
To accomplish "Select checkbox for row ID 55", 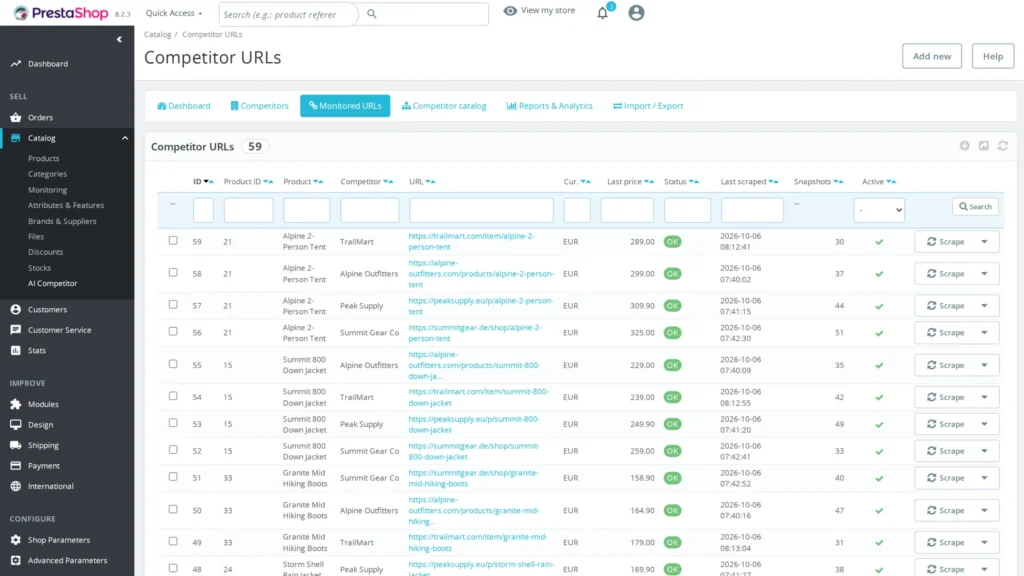I will [173, 364].
